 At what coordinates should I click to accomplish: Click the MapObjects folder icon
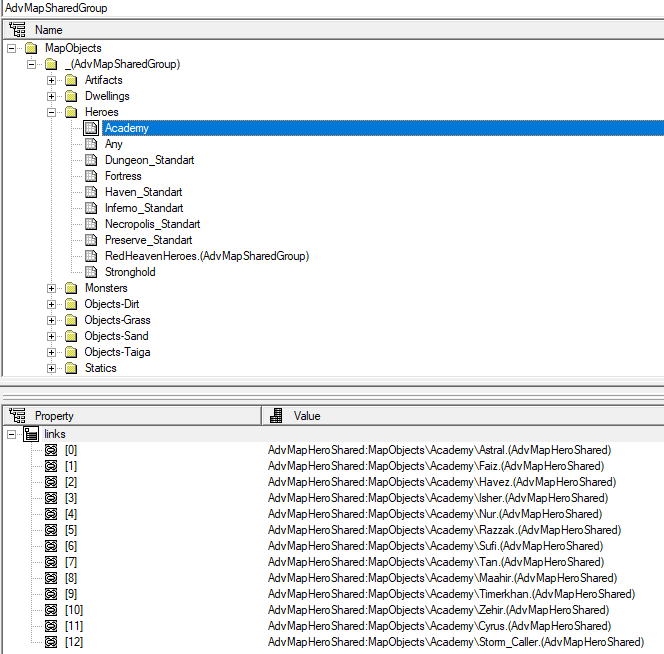click(31, 48)
